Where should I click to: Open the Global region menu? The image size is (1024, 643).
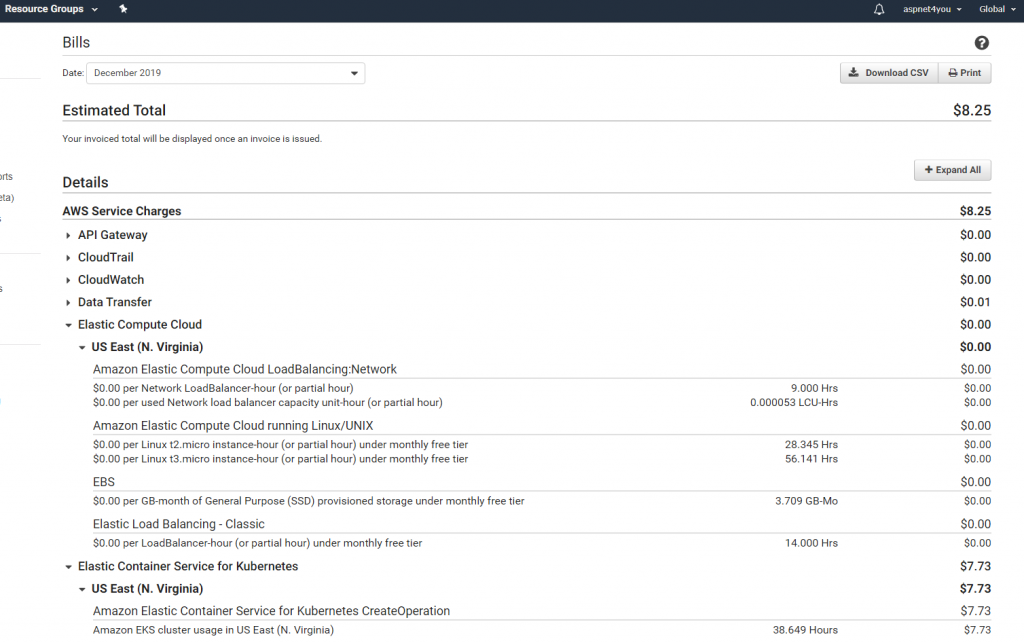pyautogui.click(x=997, y=9)
